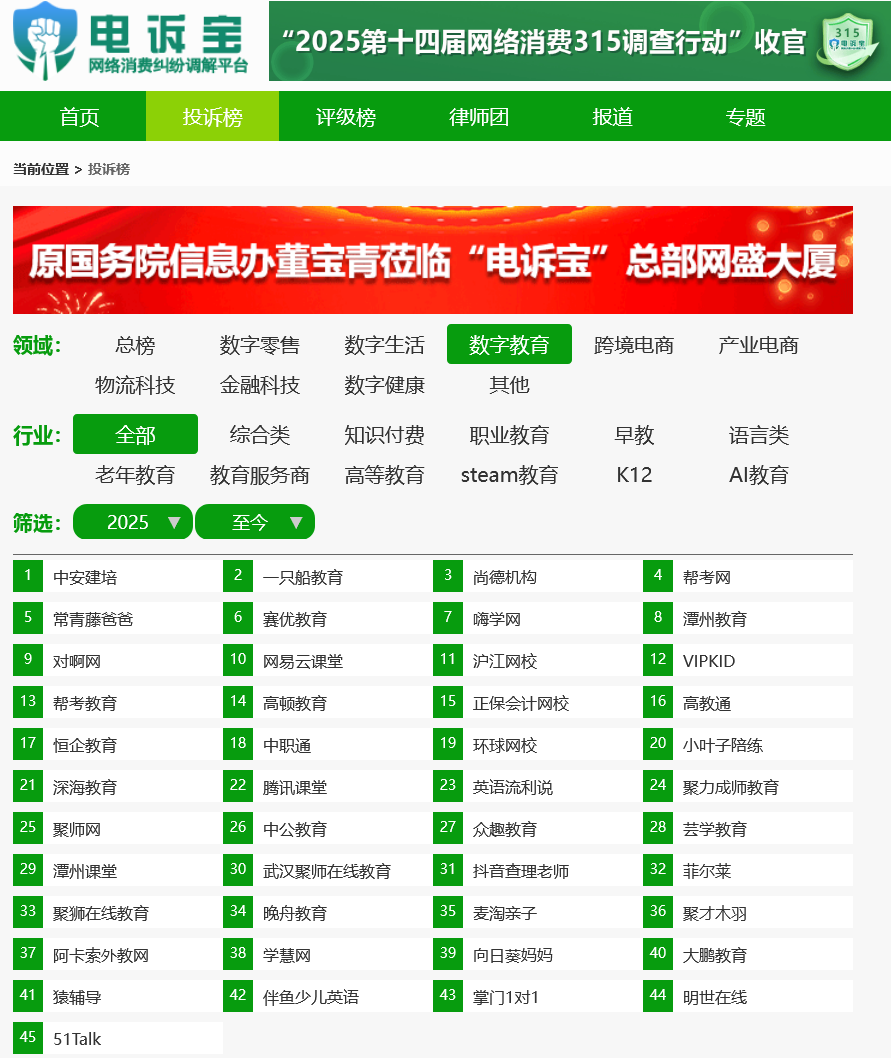
Task: Choose the 数字零售 domain filter
Action: [260, 345]
